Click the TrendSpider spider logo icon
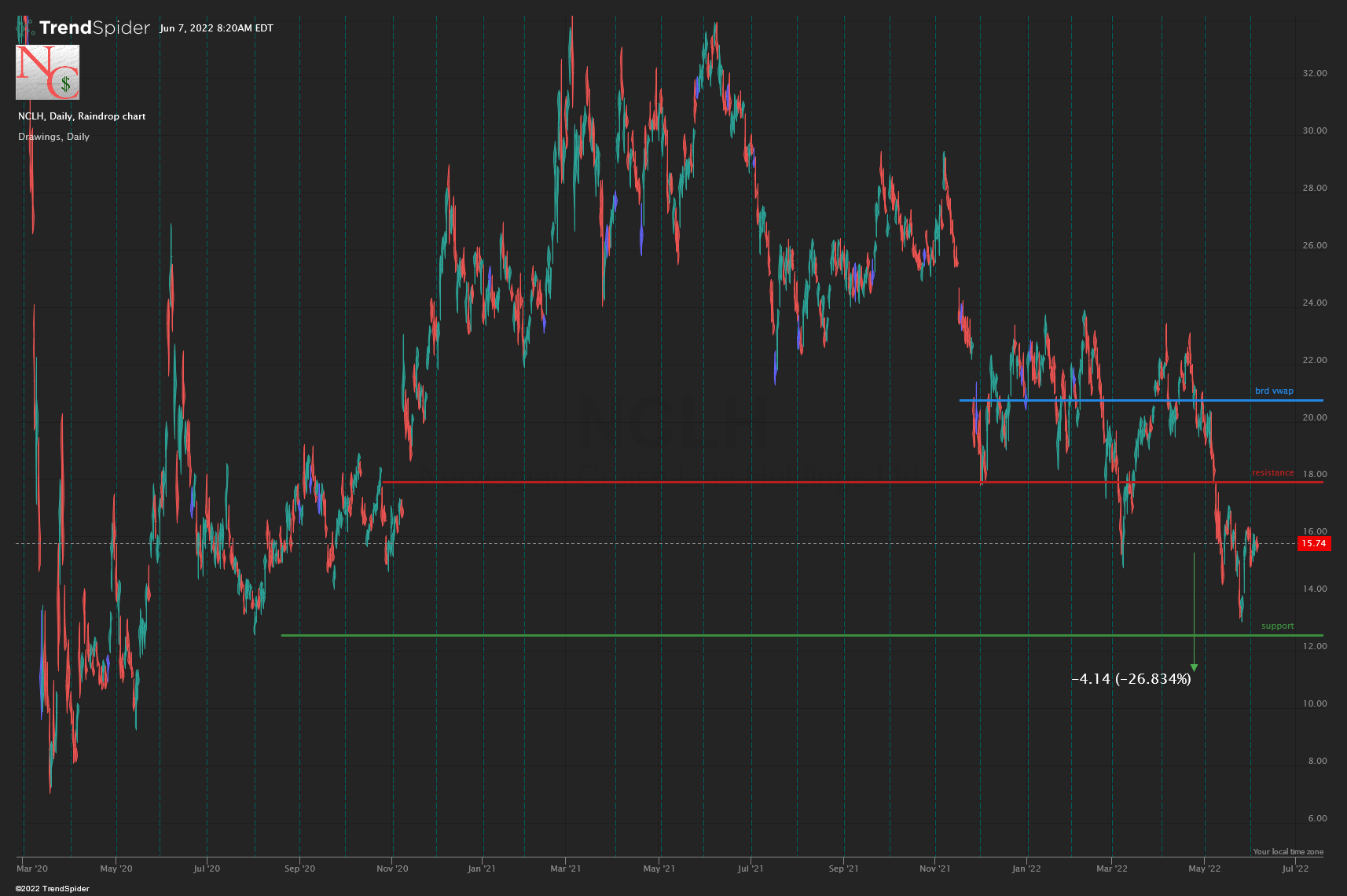This screenshot has width=1347, height=896. tap(25, 28)
